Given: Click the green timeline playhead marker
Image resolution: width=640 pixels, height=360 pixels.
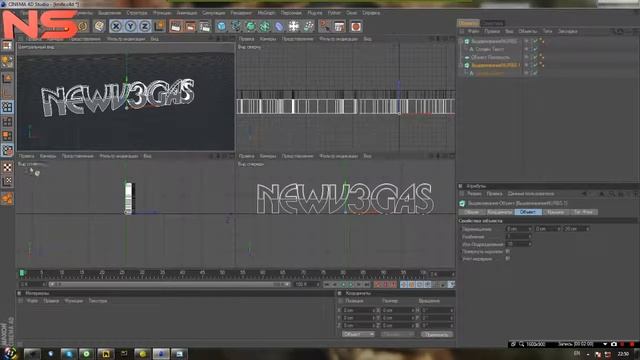Looking at the screenshot, I should [22, 273].
